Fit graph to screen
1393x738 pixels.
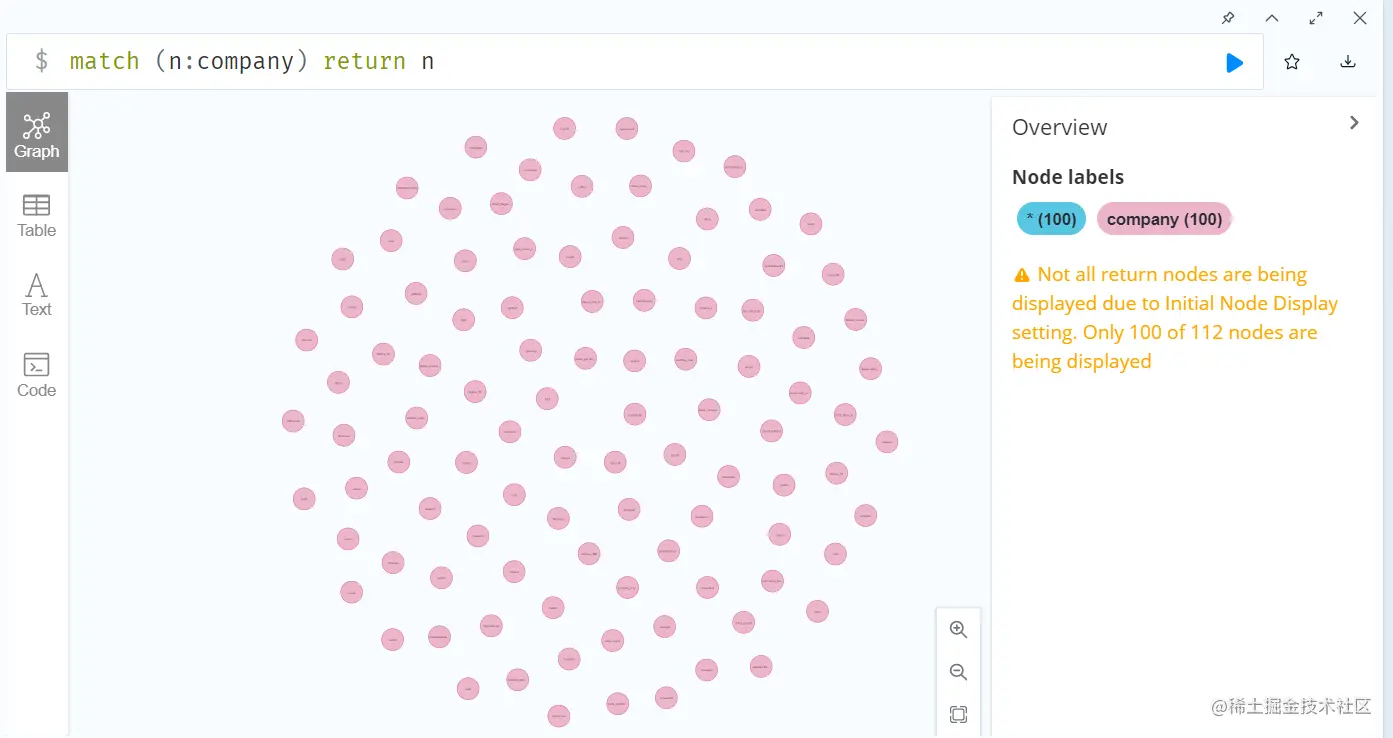click(x=958, y=714)
